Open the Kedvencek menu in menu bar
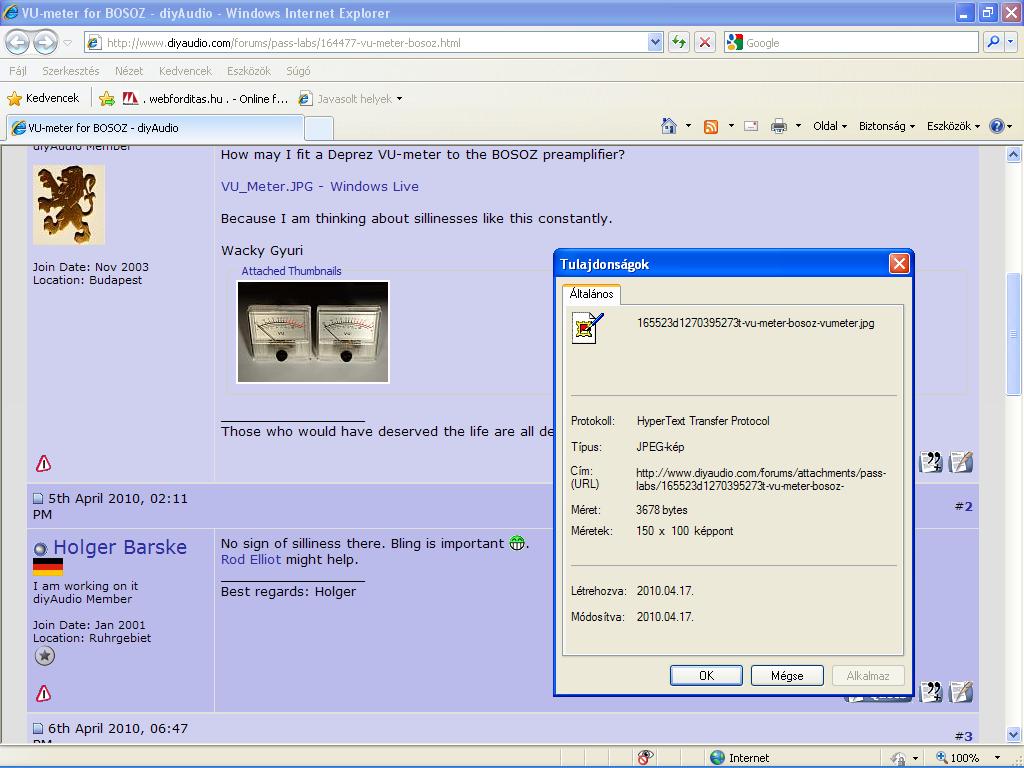Viewport: 1024px width, 768px height. (x=185, y=71)
